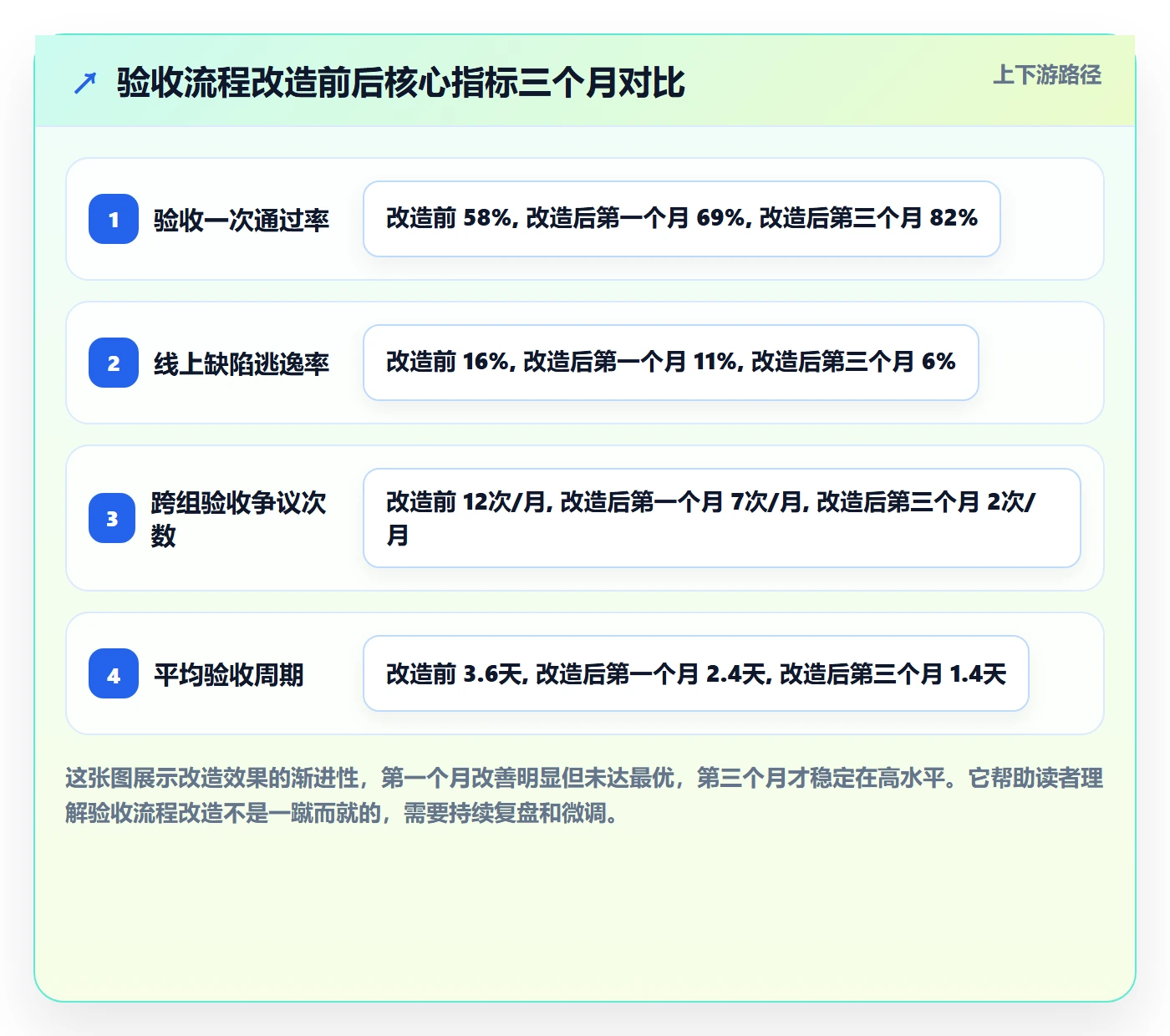Screen dimensions: 1170x1036
Task: Click the 平均验收周期 label
Action: coord(229,674)
